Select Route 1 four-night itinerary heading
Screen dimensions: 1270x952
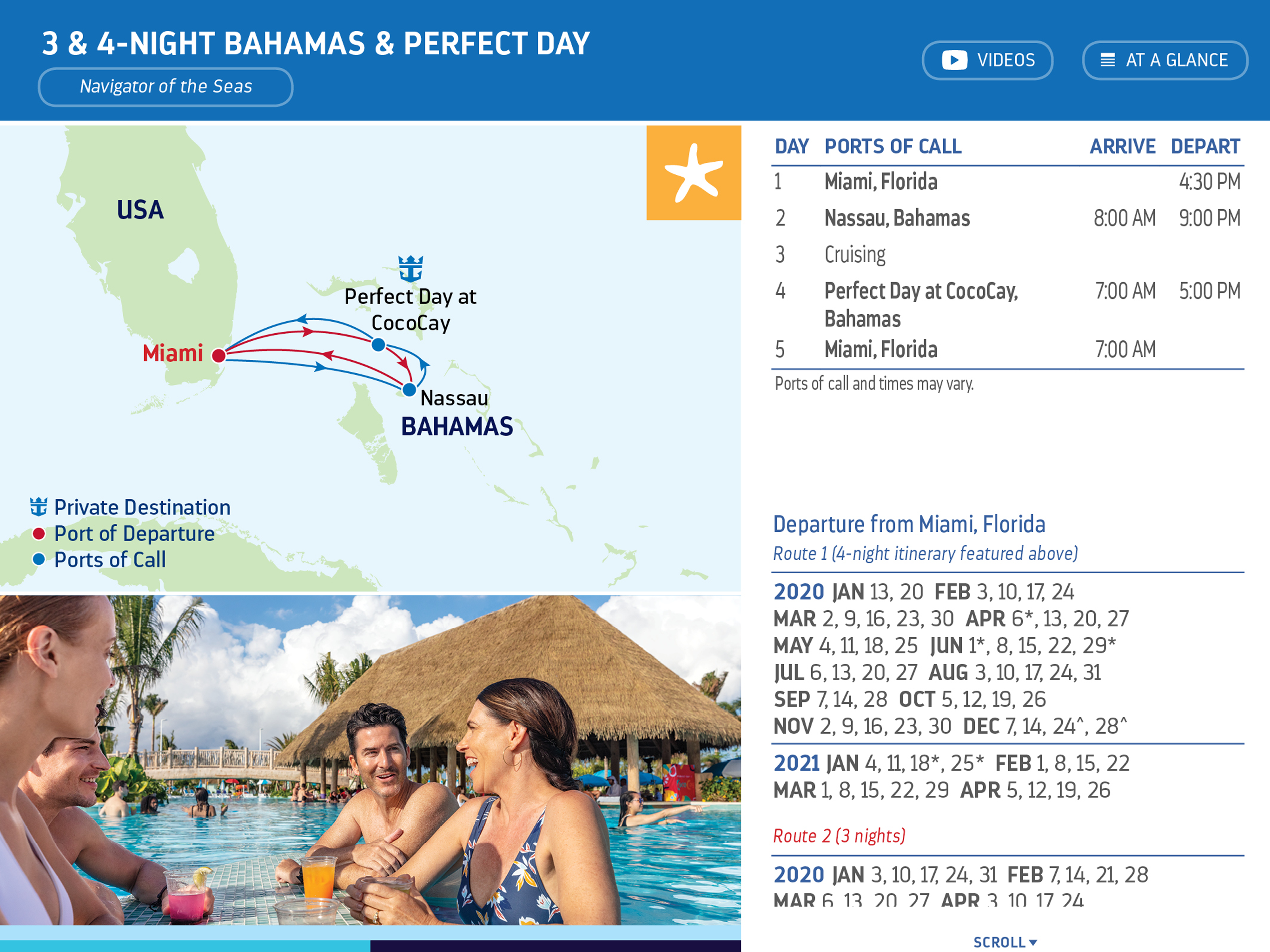click(925, 554)
